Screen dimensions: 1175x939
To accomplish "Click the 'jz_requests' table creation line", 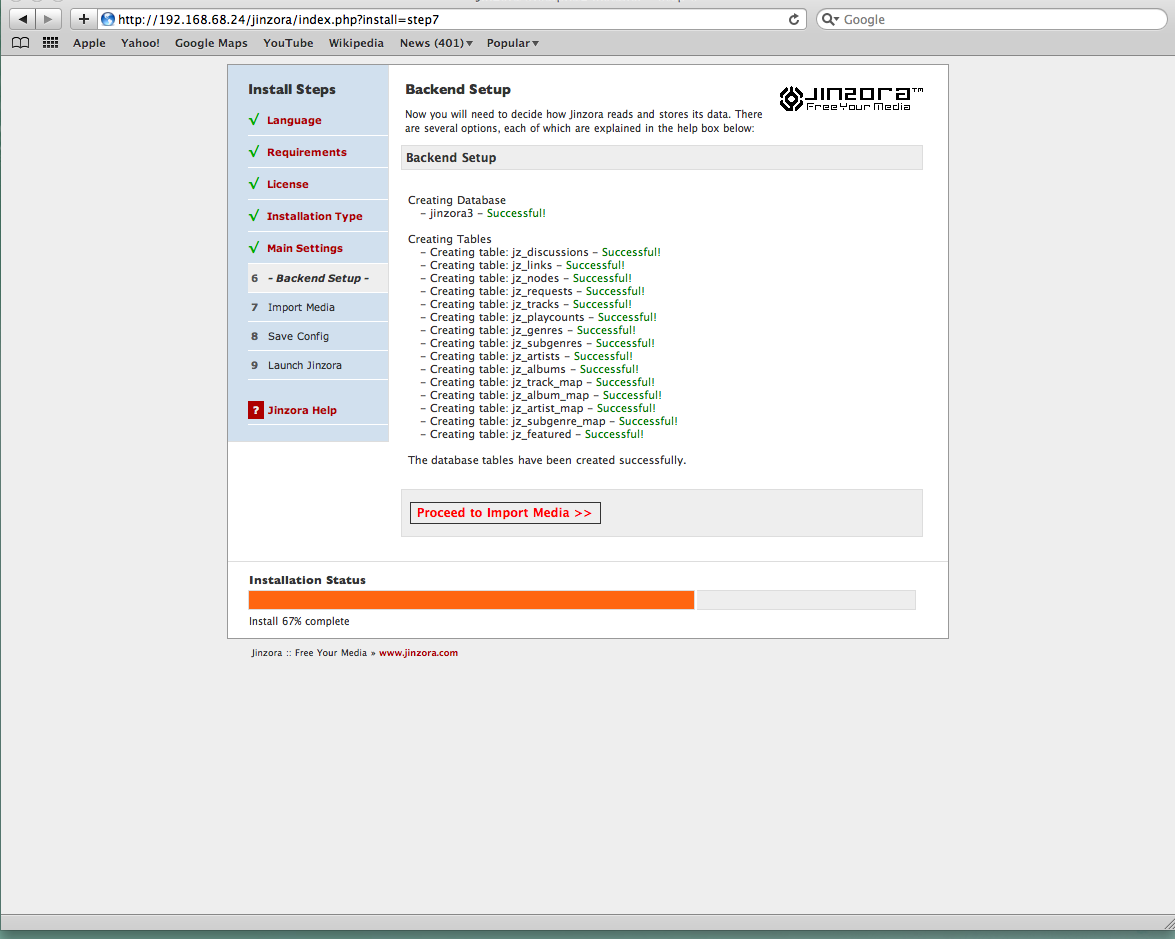I will [533, 292].
